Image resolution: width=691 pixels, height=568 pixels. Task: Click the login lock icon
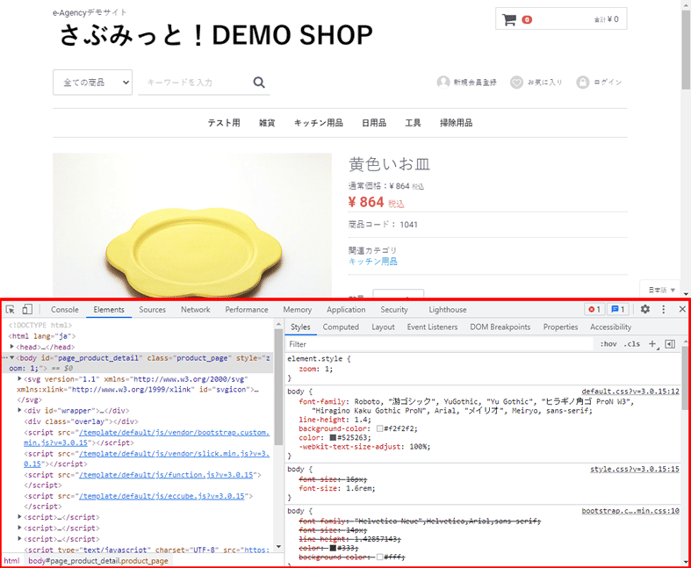tap(583, 82)
